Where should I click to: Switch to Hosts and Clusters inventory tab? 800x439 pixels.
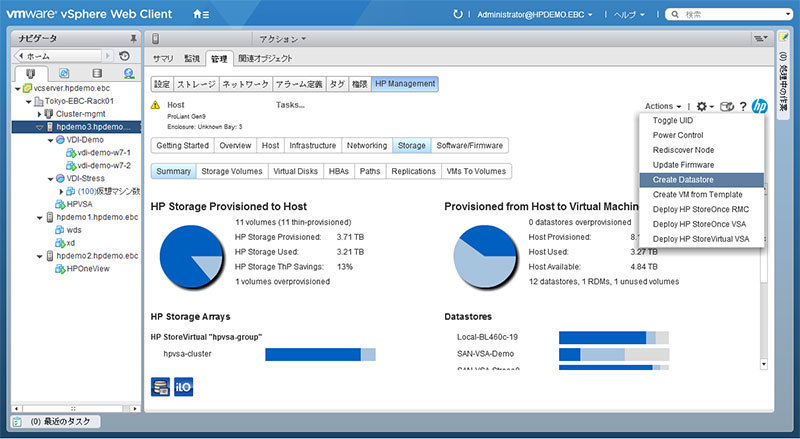(31, 74)
